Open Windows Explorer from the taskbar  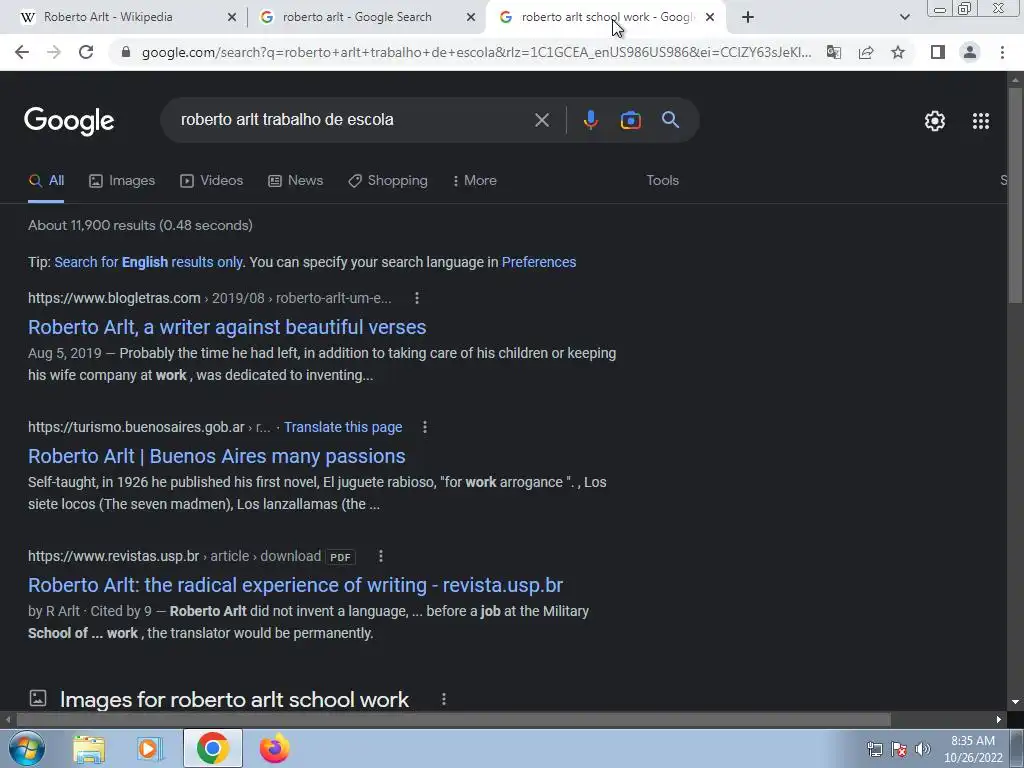89,748
